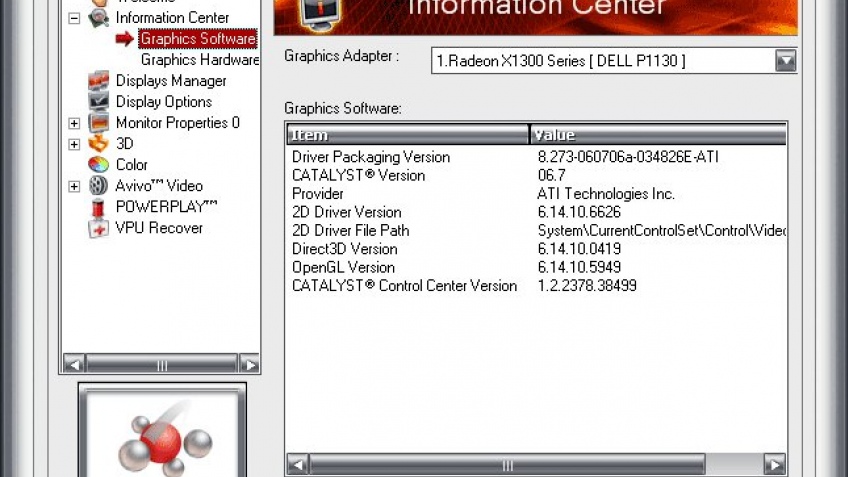Click the 3D settings icon

click(x=98, y=143)
